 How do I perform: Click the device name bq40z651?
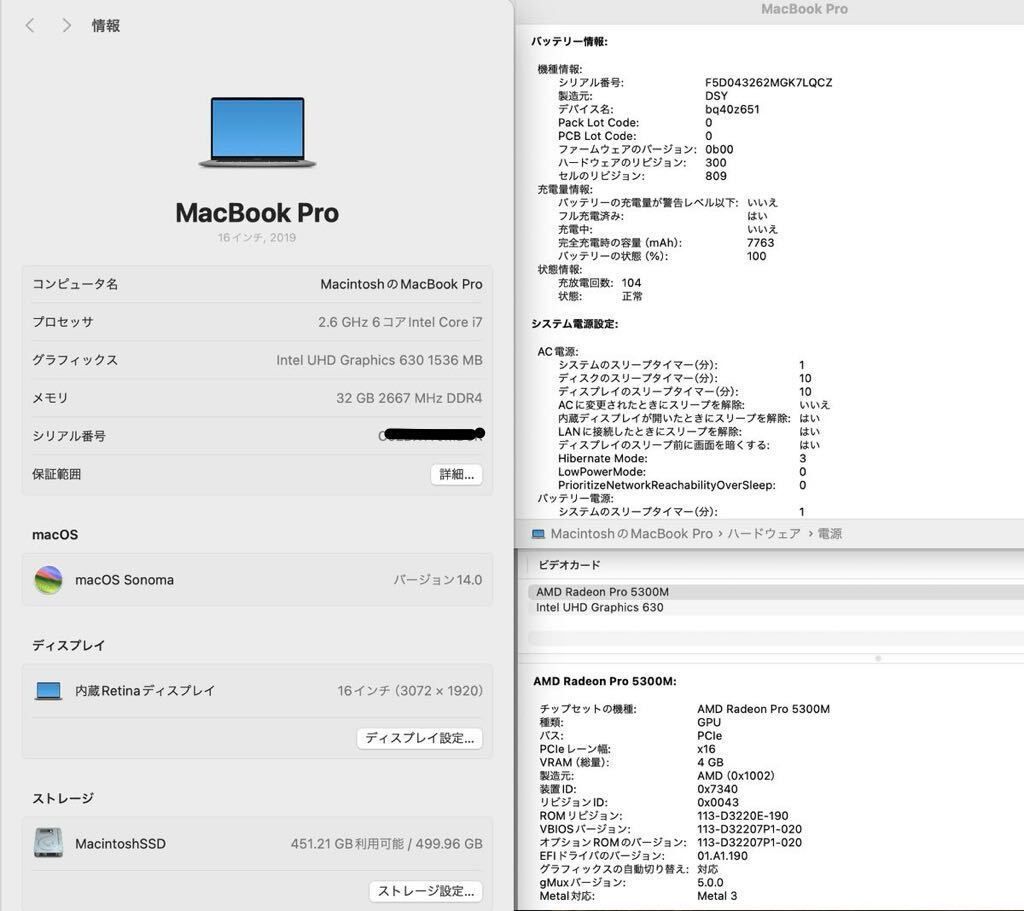(732, 109)
